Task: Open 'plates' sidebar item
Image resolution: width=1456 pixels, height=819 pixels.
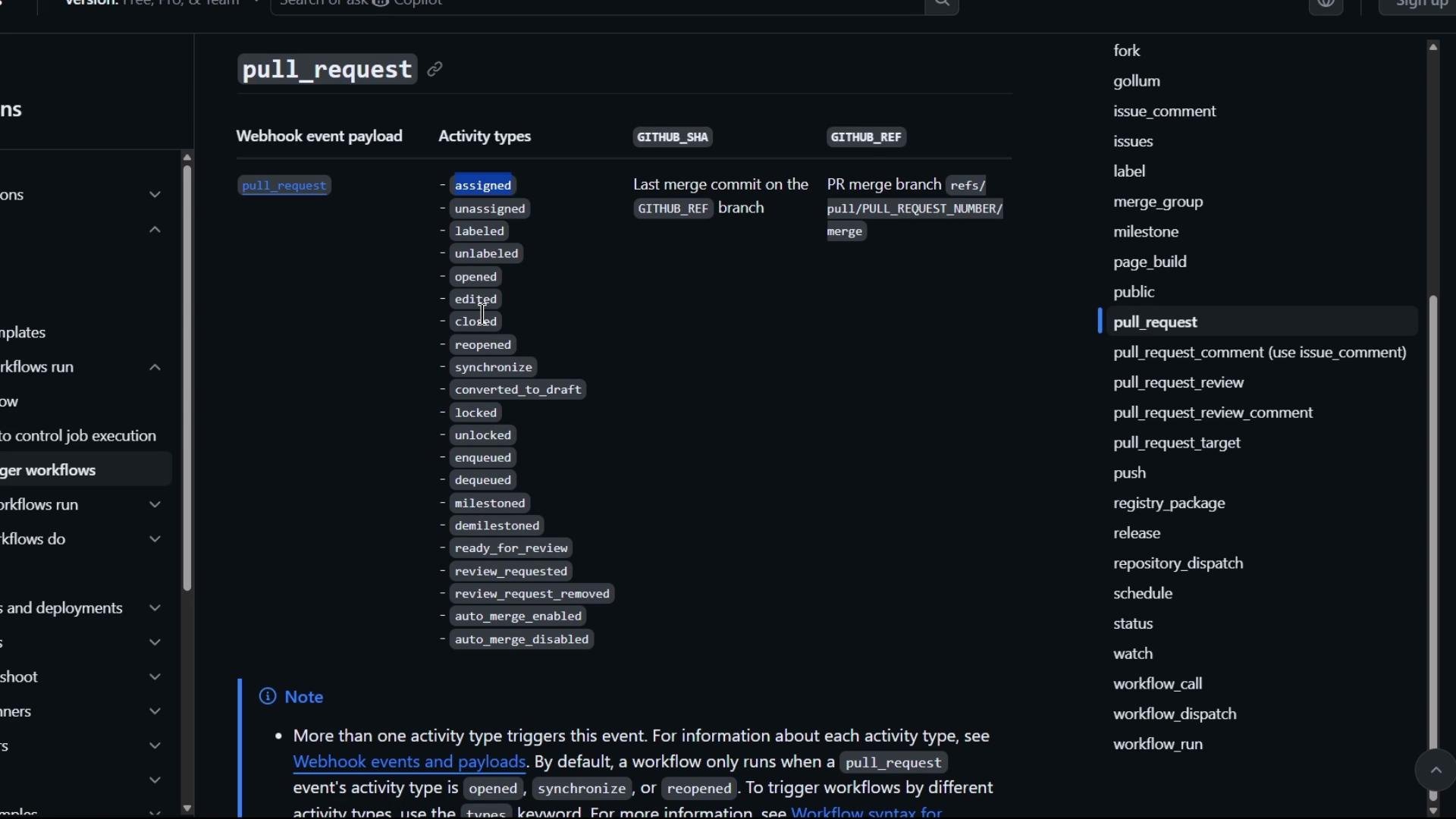Action: 23,333
